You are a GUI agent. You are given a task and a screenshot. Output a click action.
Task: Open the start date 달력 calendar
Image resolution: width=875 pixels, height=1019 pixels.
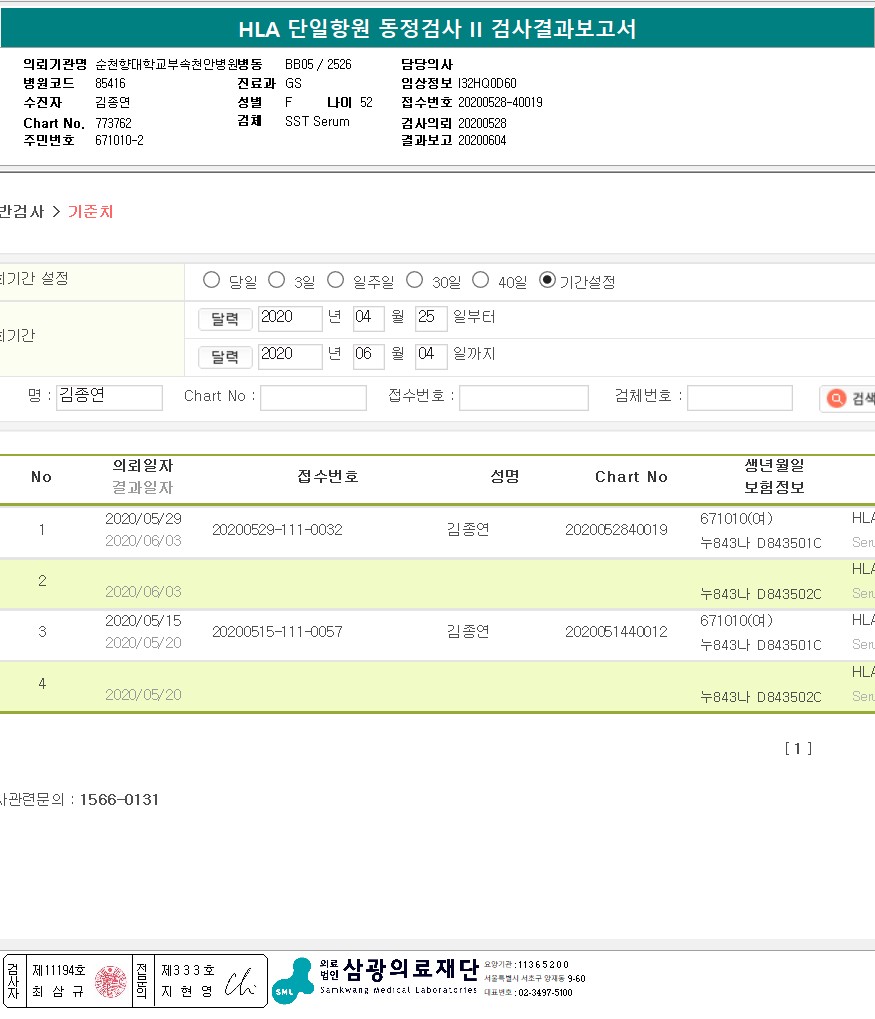[225, 319]
